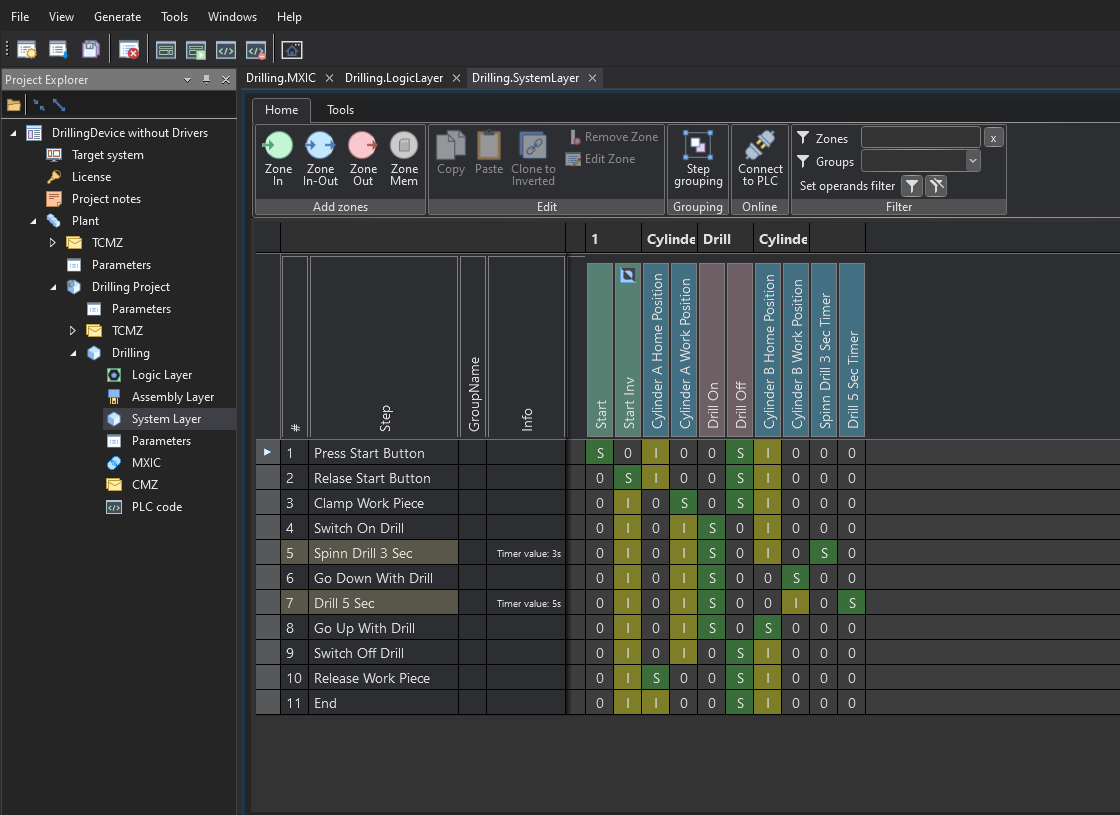Click the Cylinder A Home Position column header
Image resolution: width=1120 pixels, height=815 pixels.
pyautogui.click(x=656, y=350)
